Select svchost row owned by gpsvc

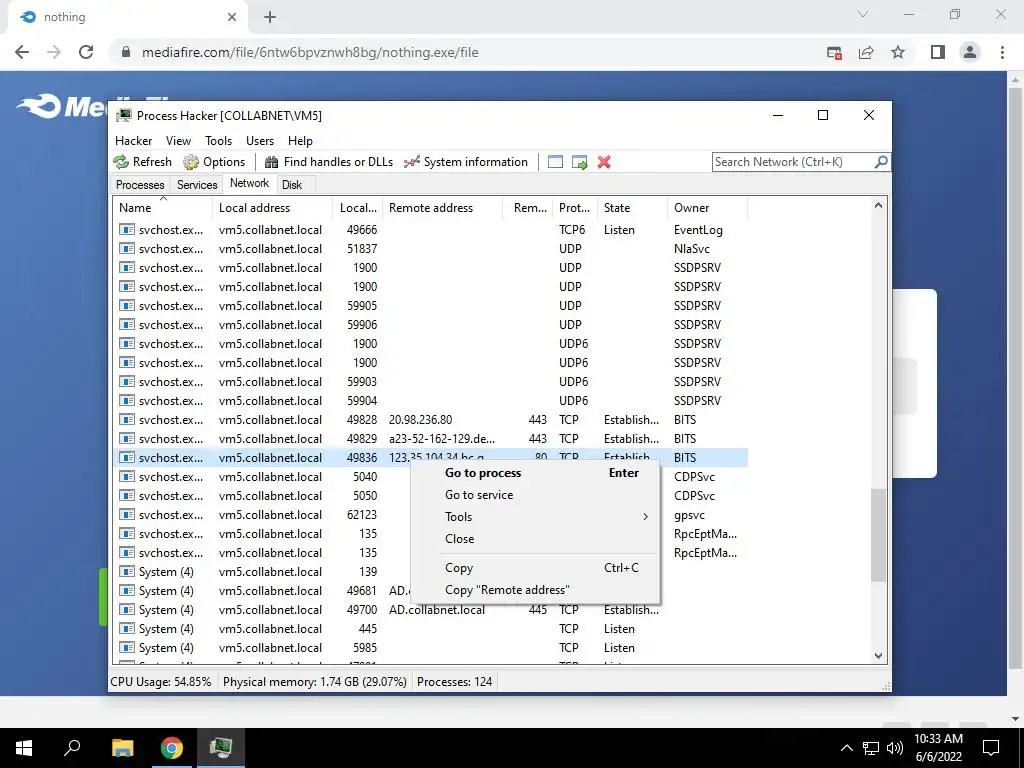[x=430, y=515]
